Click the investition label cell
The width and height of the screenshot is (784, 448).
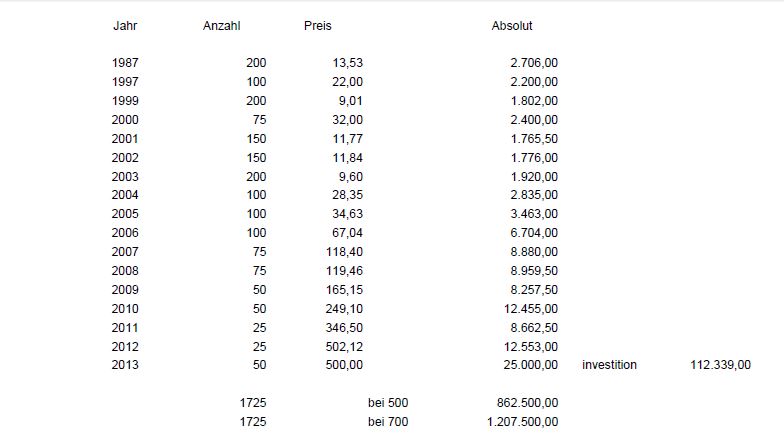click(609, 365)
